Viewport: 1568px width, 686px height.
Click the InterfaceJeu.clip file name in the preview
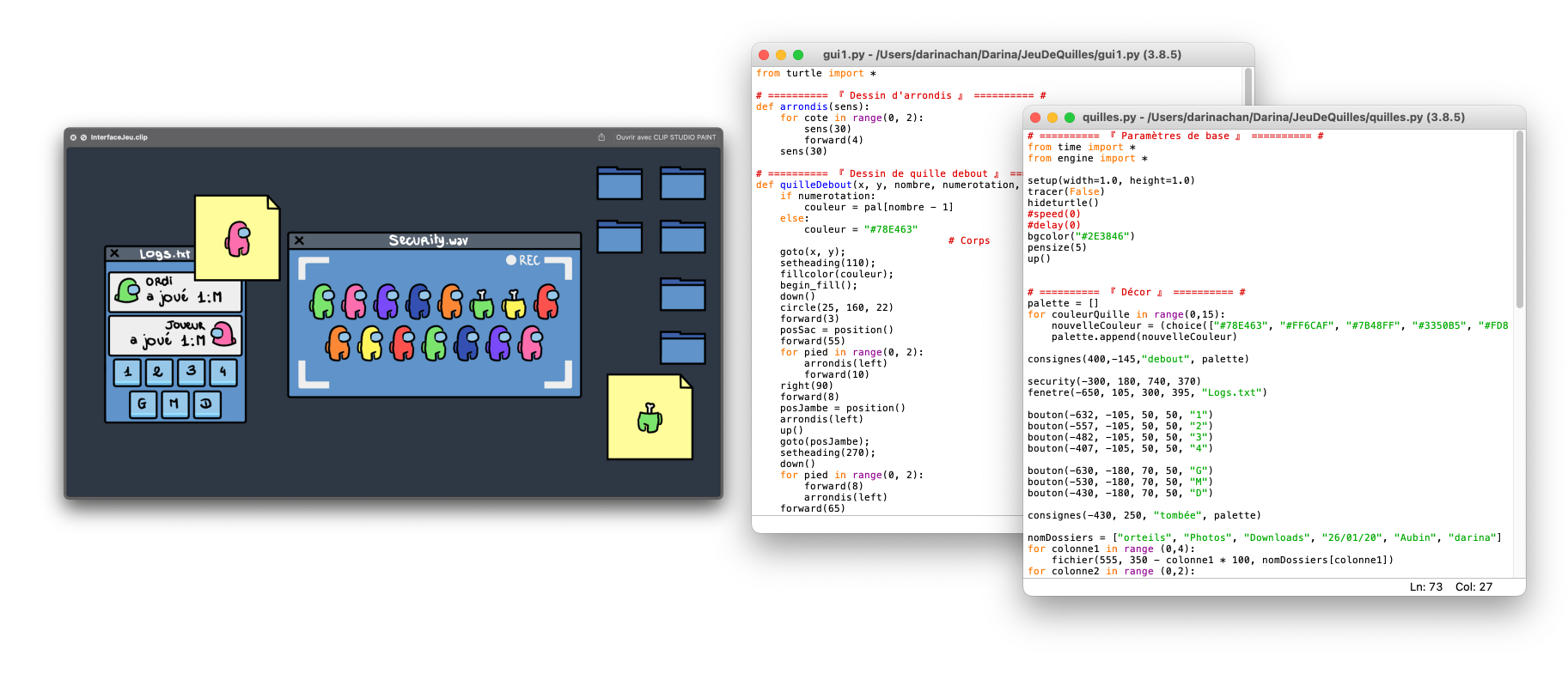[119, 137]
